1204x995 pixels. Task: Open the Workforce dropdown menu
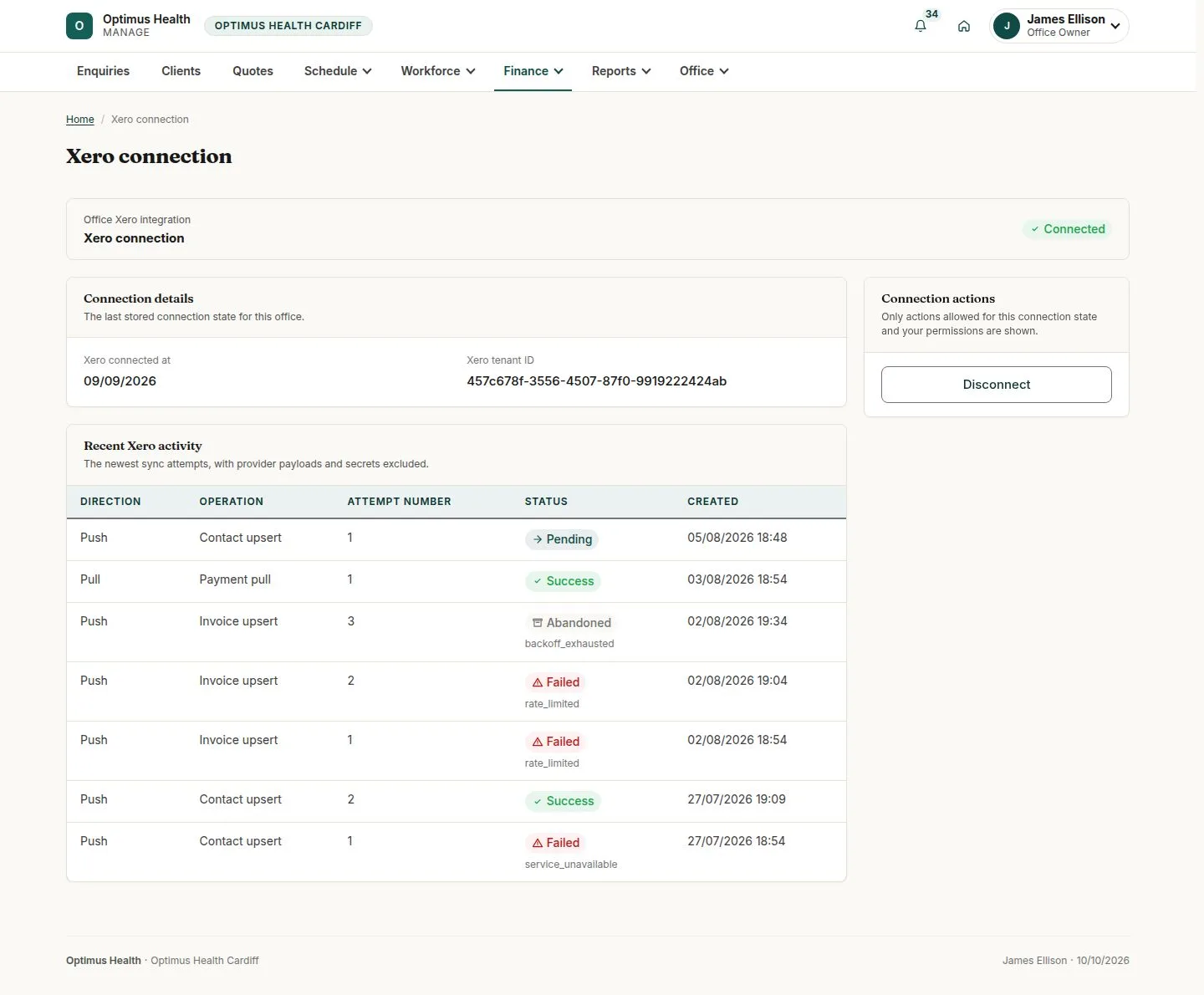438,71
